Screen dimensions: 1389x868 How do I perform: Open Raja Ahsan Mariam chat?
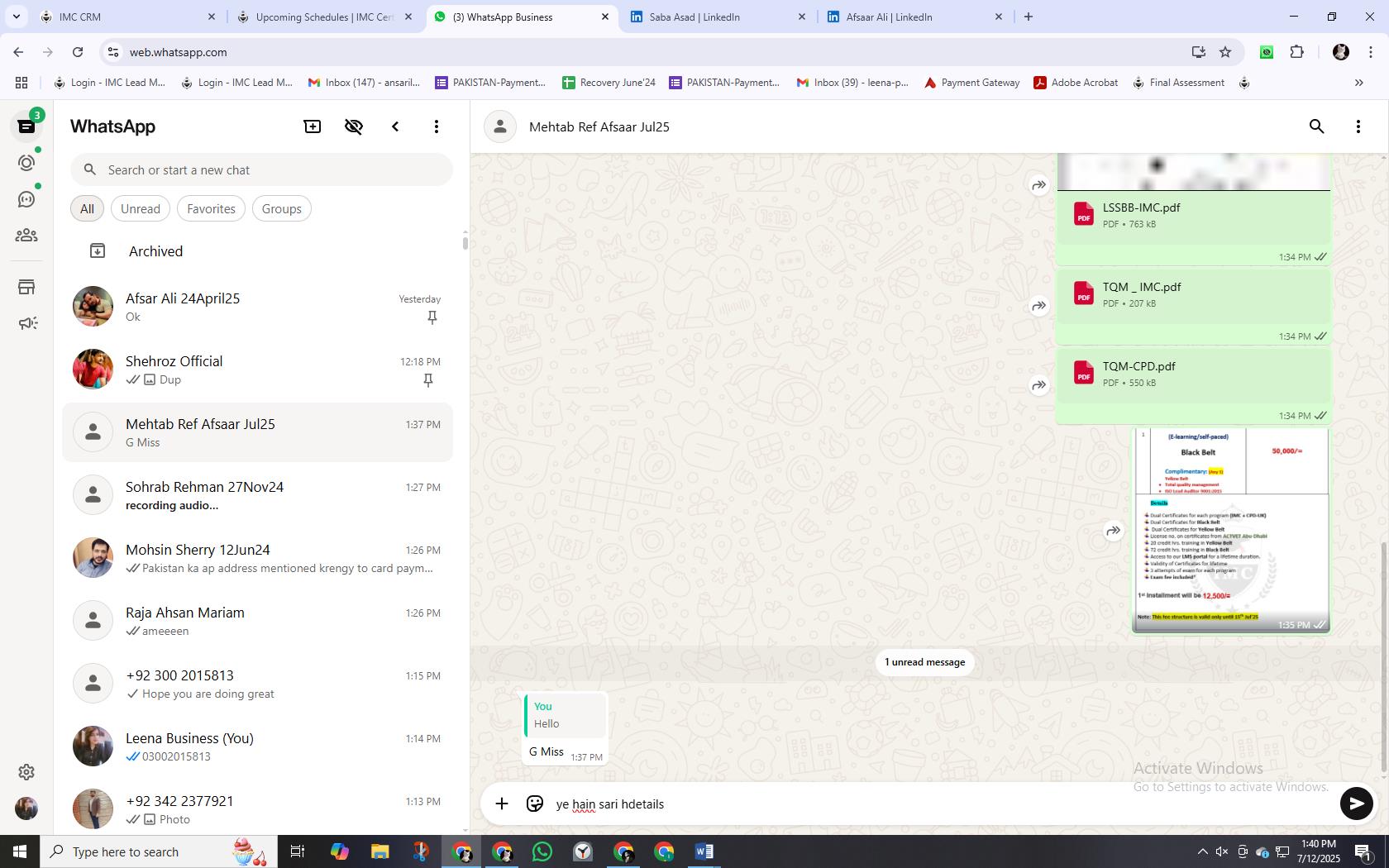click(x=258, y=621)
